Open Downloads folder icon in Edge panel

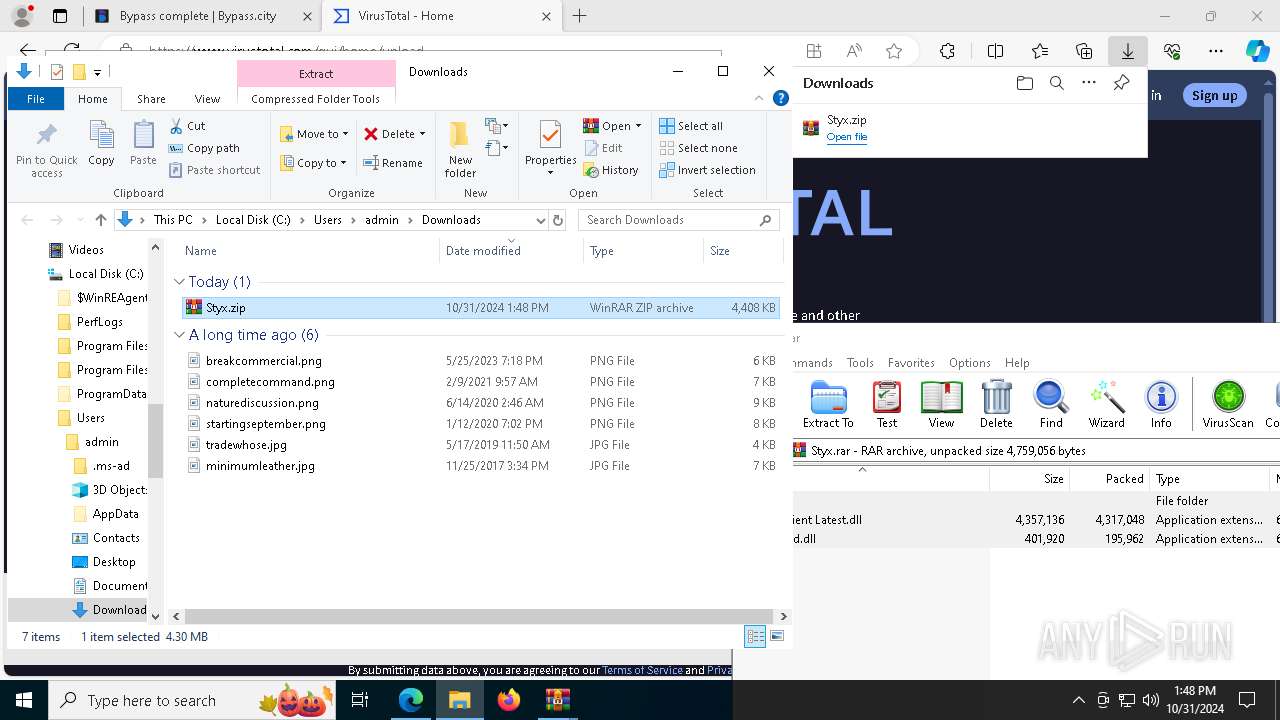(x=1024, y=83)
